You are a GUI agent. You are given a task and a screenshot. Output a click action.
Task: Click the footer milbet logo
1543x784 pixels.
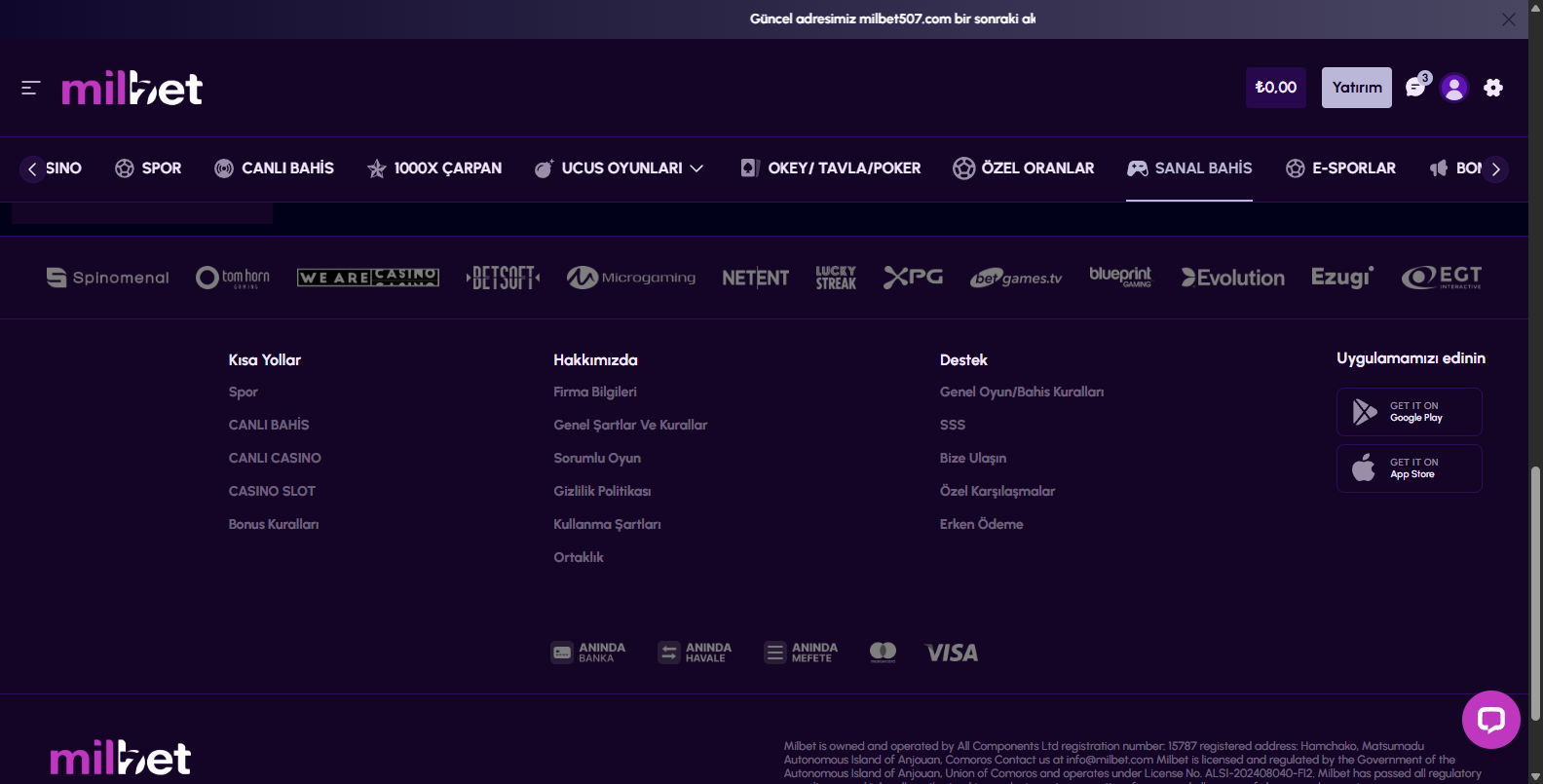pos(121,758)
